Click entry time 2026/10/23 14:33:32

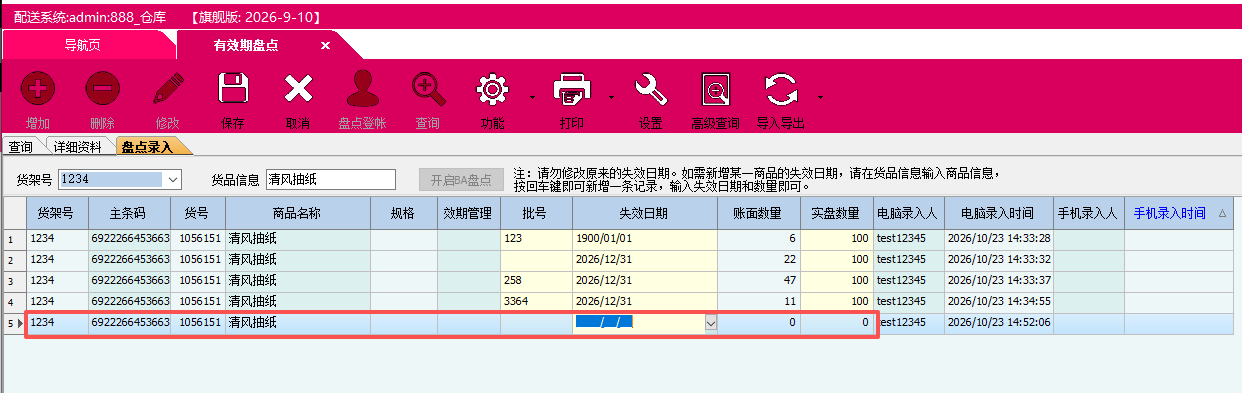pos(998,260)
